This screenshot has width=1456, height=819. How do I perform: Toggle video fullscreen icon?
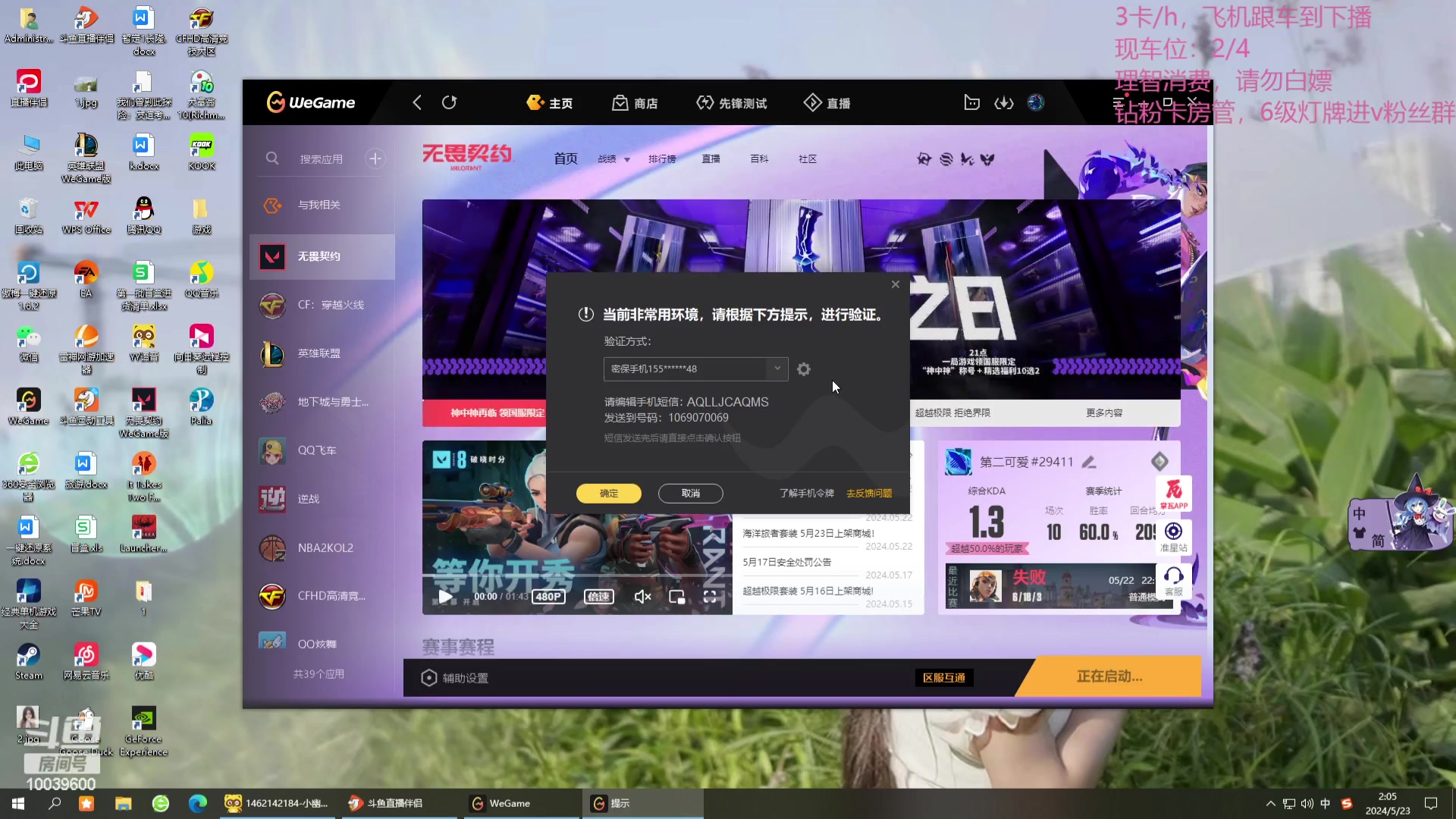point(710,597)
